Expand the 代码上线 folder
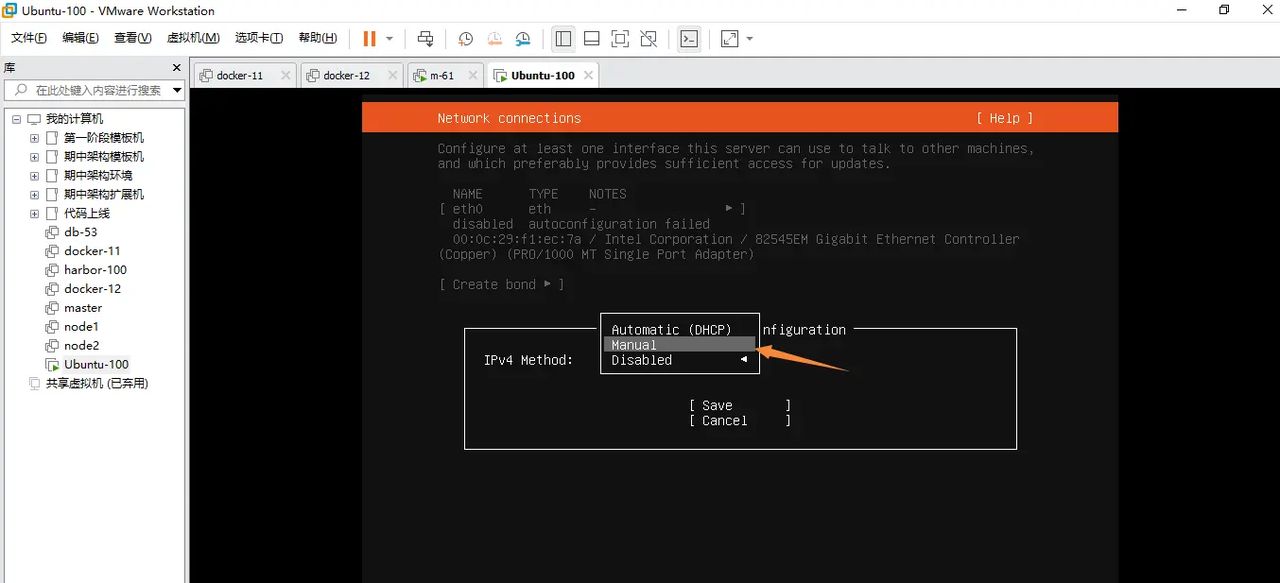The width and height of the screenshot is (1280, 583). point(33,213)
